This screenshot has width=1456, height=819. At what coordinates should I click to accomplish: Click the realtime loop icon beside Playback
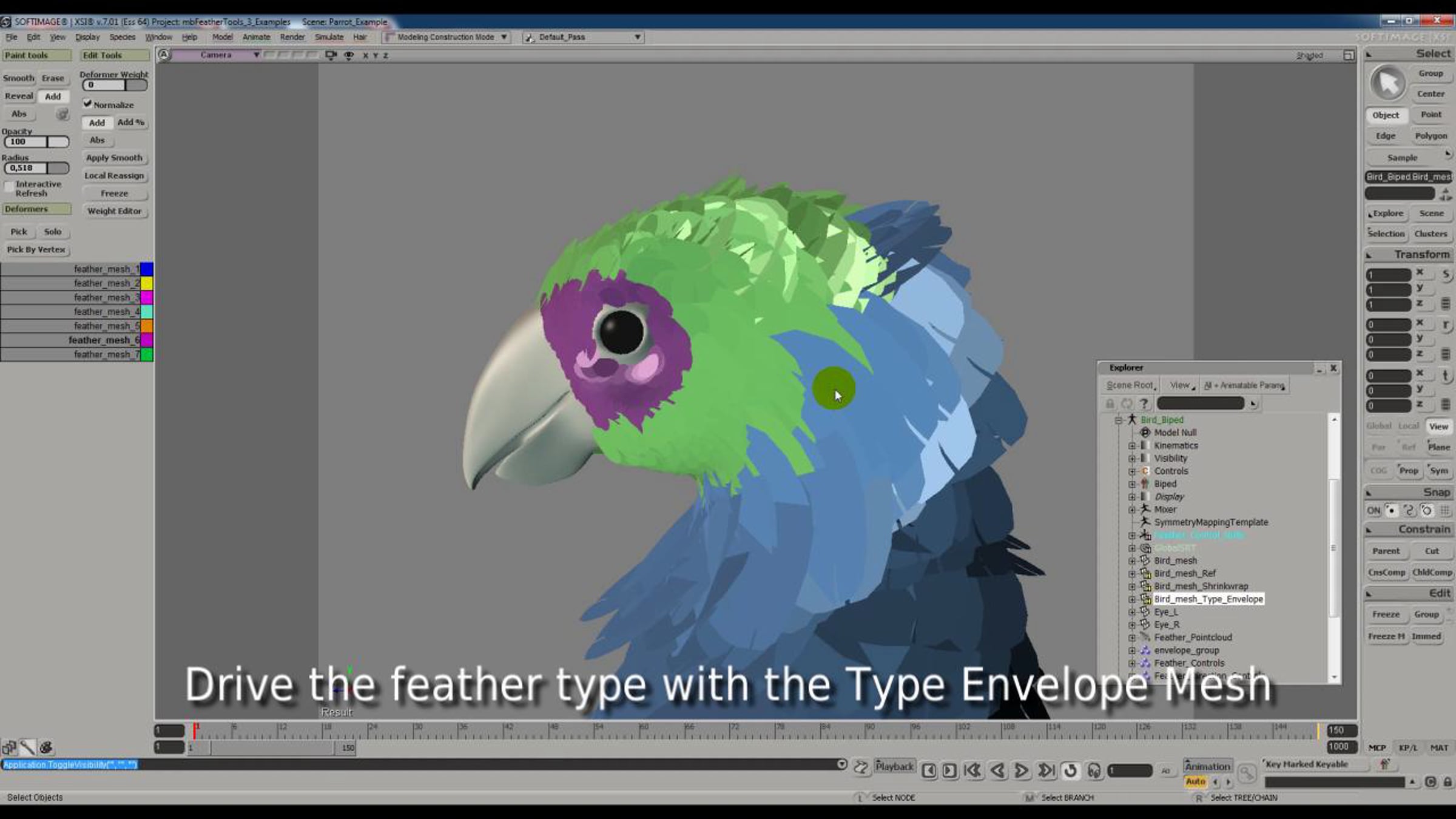[x=861, y=767]
